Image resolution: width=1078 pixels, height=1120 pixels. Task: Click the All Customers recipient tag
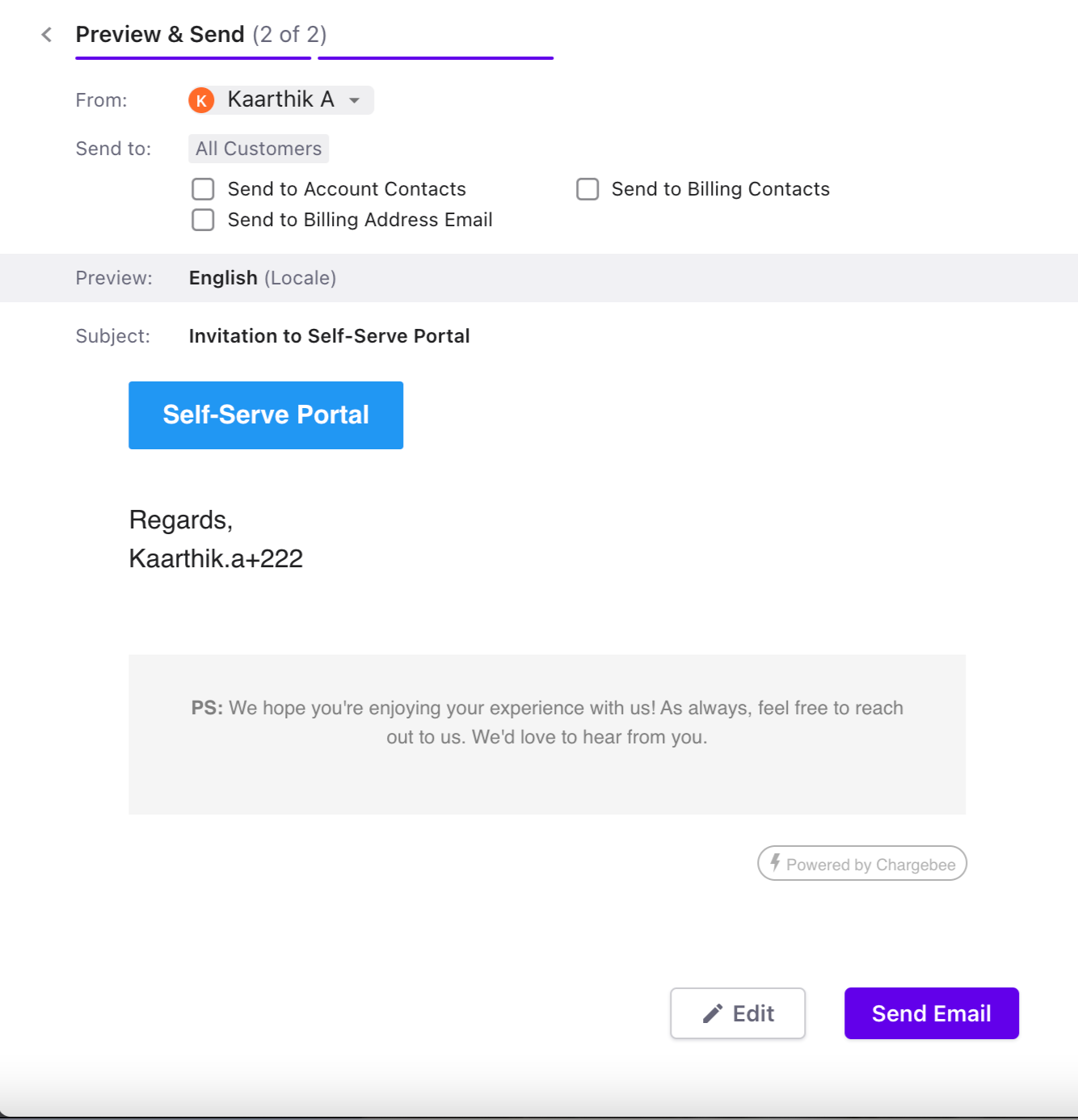[x=259, y=149]
